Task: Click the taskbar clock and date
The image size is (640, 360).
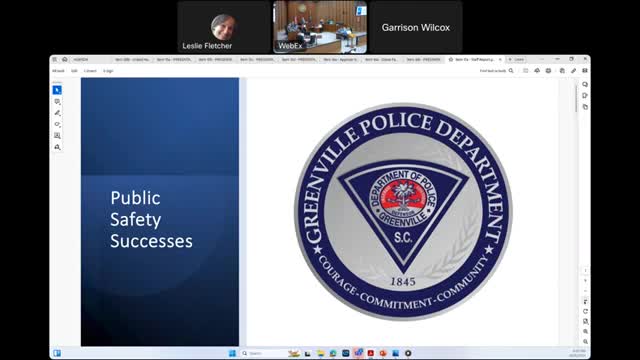Action: (579, 353)
